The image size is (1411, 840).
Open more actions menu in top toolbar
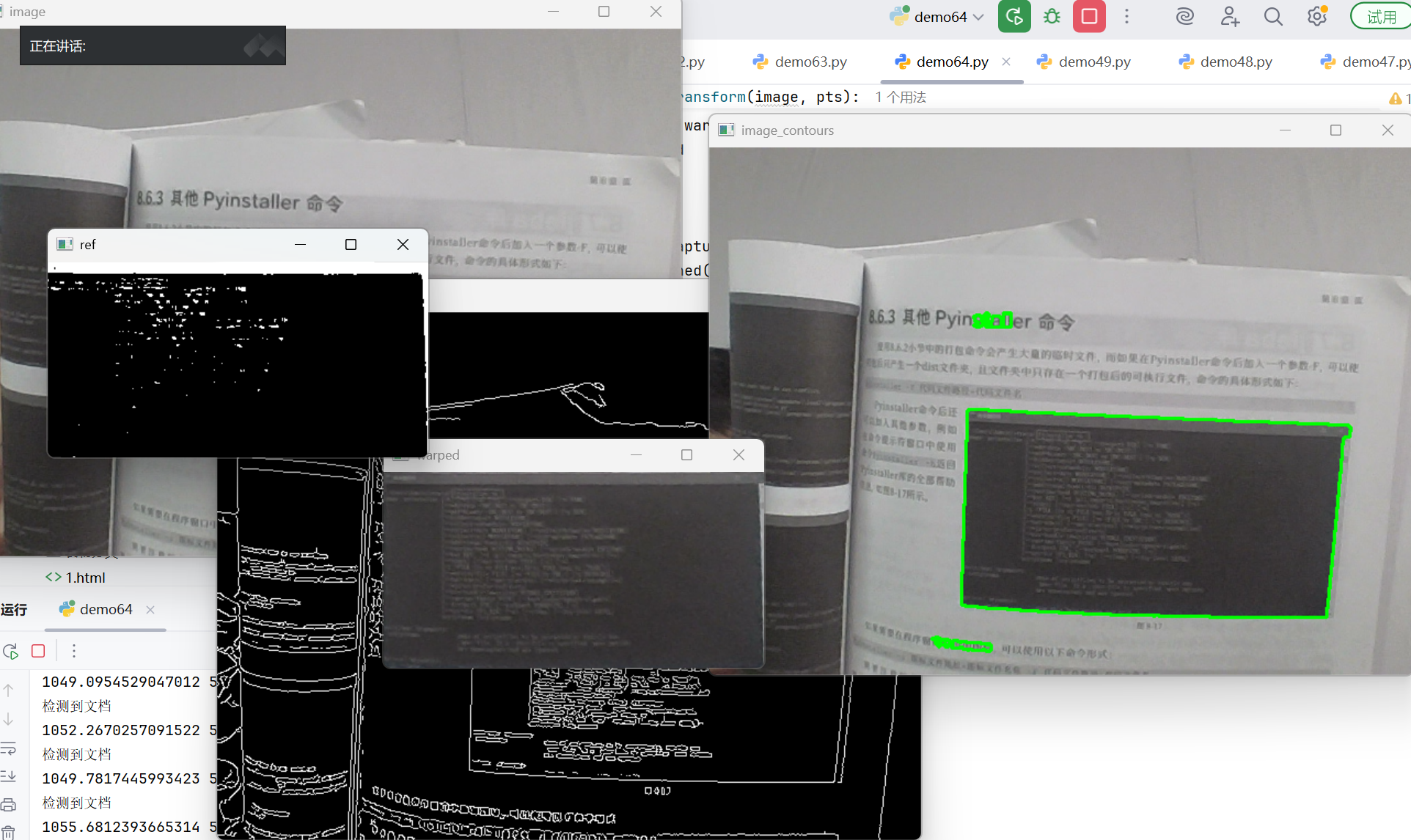[1127, 17]
